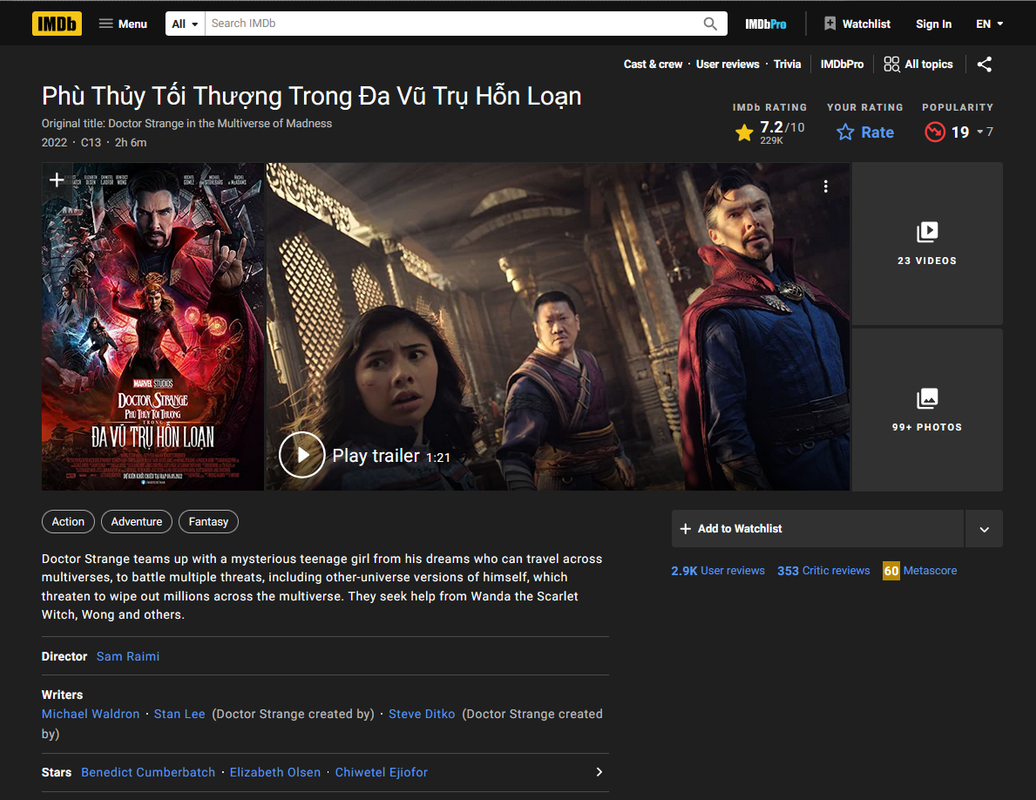This screenshot has height=800, width=1036.
Task: Click Add to Watchlist button
Action: tap(817, 528)
